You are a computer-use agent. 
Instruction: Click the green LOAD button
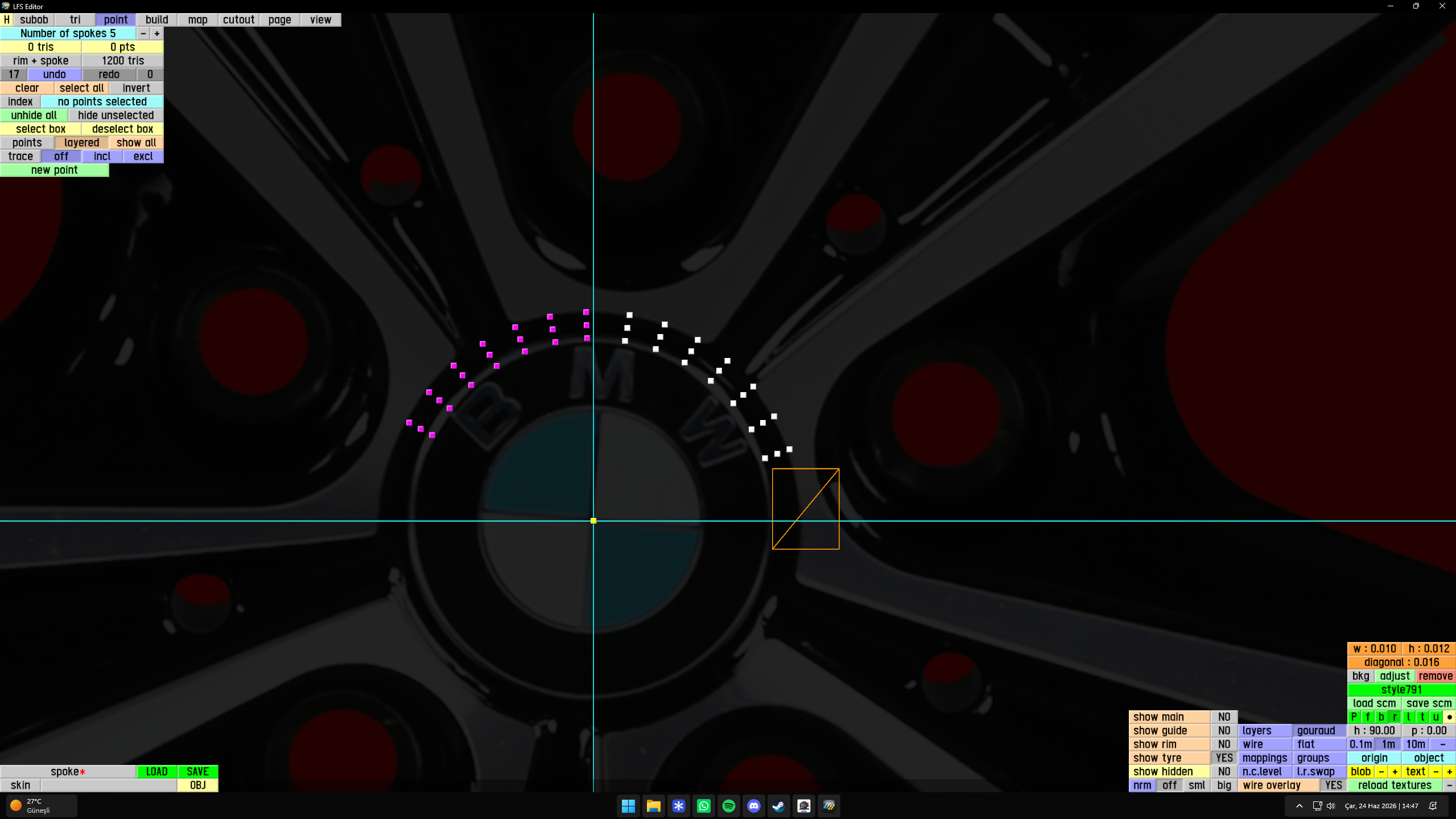(x=157, y=772)
